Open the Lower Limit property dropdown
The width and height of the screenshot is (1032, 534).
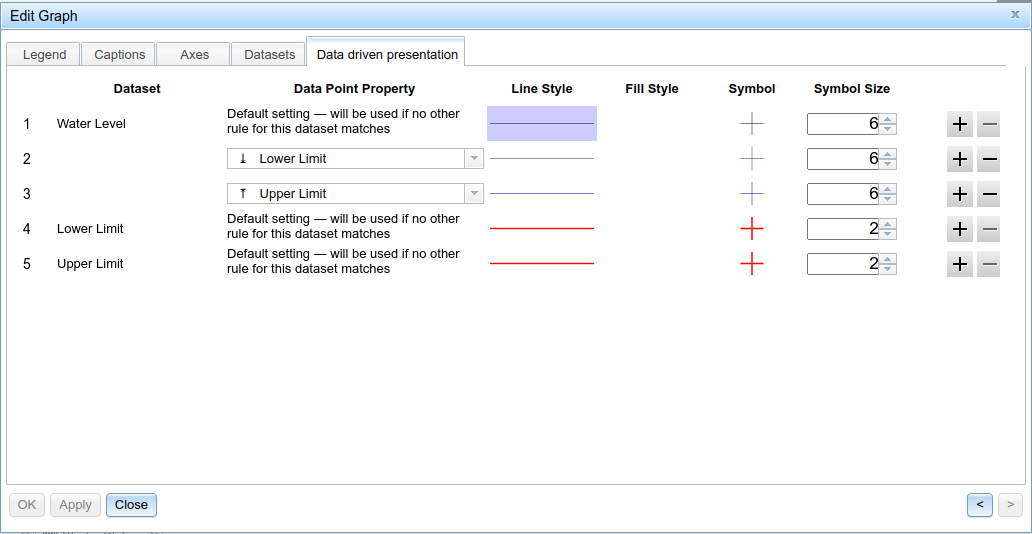(x=474, y=159)
